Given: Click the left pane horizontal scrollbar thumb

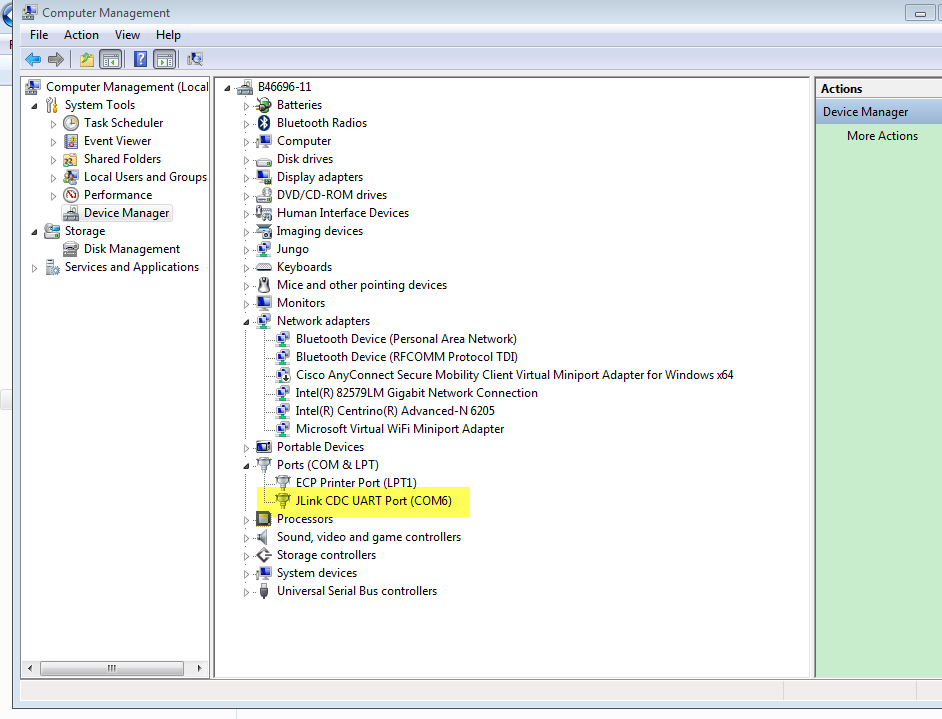Looking at the screenshot, I should tap(112, 668).
